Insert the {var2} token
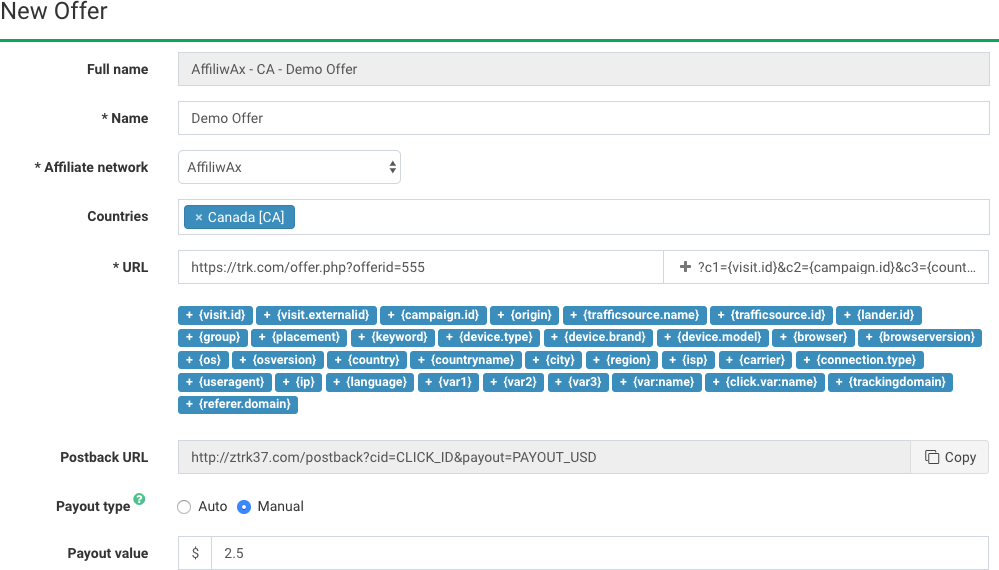Screen dimensions: 999x570 coord(514,382)
